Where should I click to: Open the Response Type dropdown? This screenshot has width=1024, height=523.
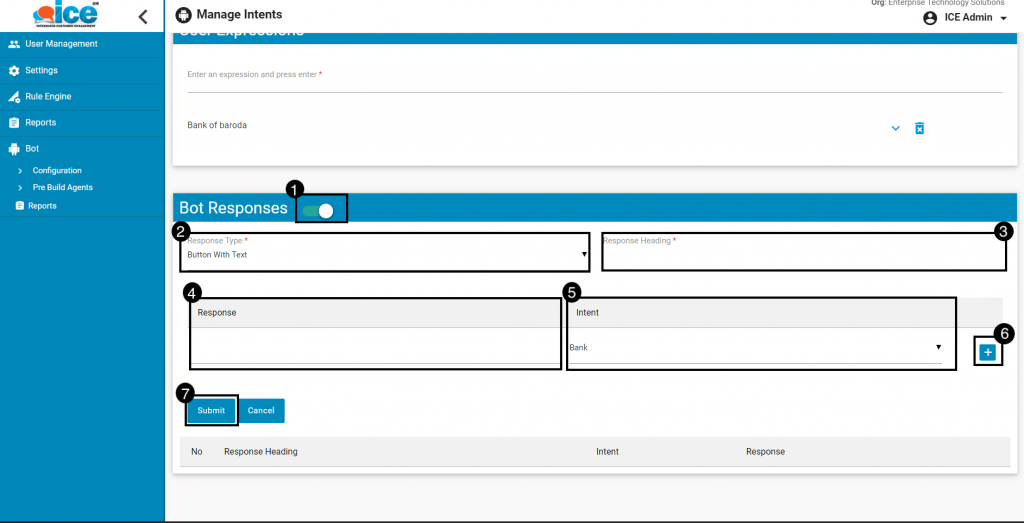(384, 255)
